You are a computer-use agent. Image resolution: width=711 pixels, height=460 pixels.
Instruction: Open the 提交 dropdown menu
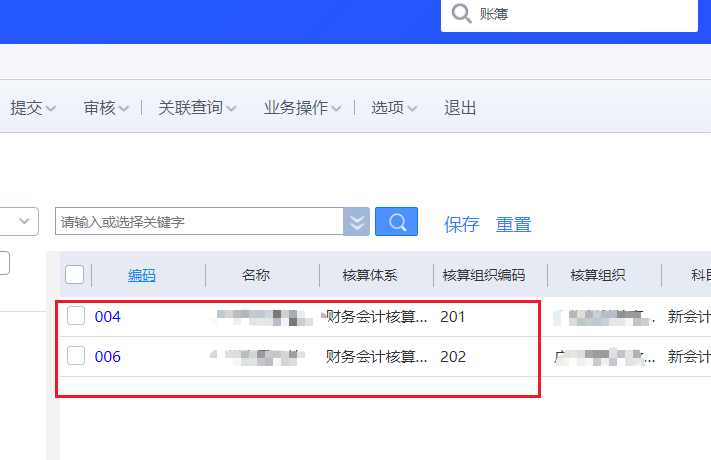point(33,108)
